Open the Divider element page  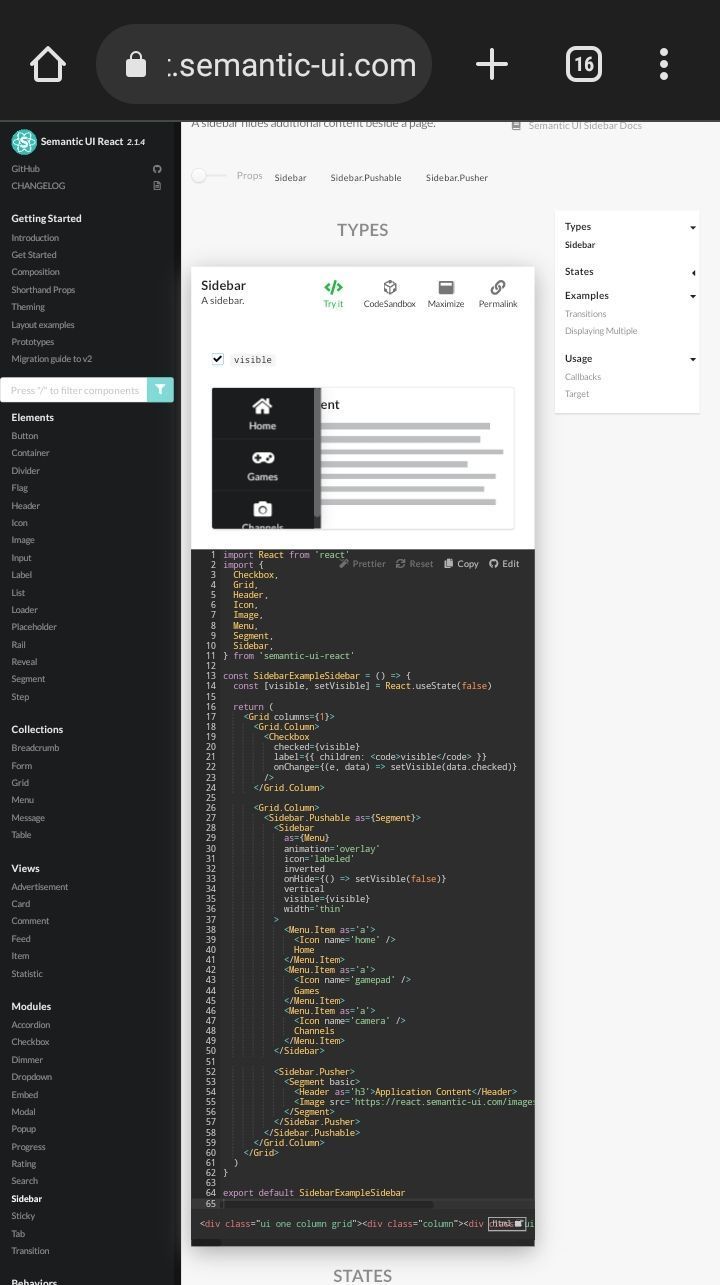(26, 471)
